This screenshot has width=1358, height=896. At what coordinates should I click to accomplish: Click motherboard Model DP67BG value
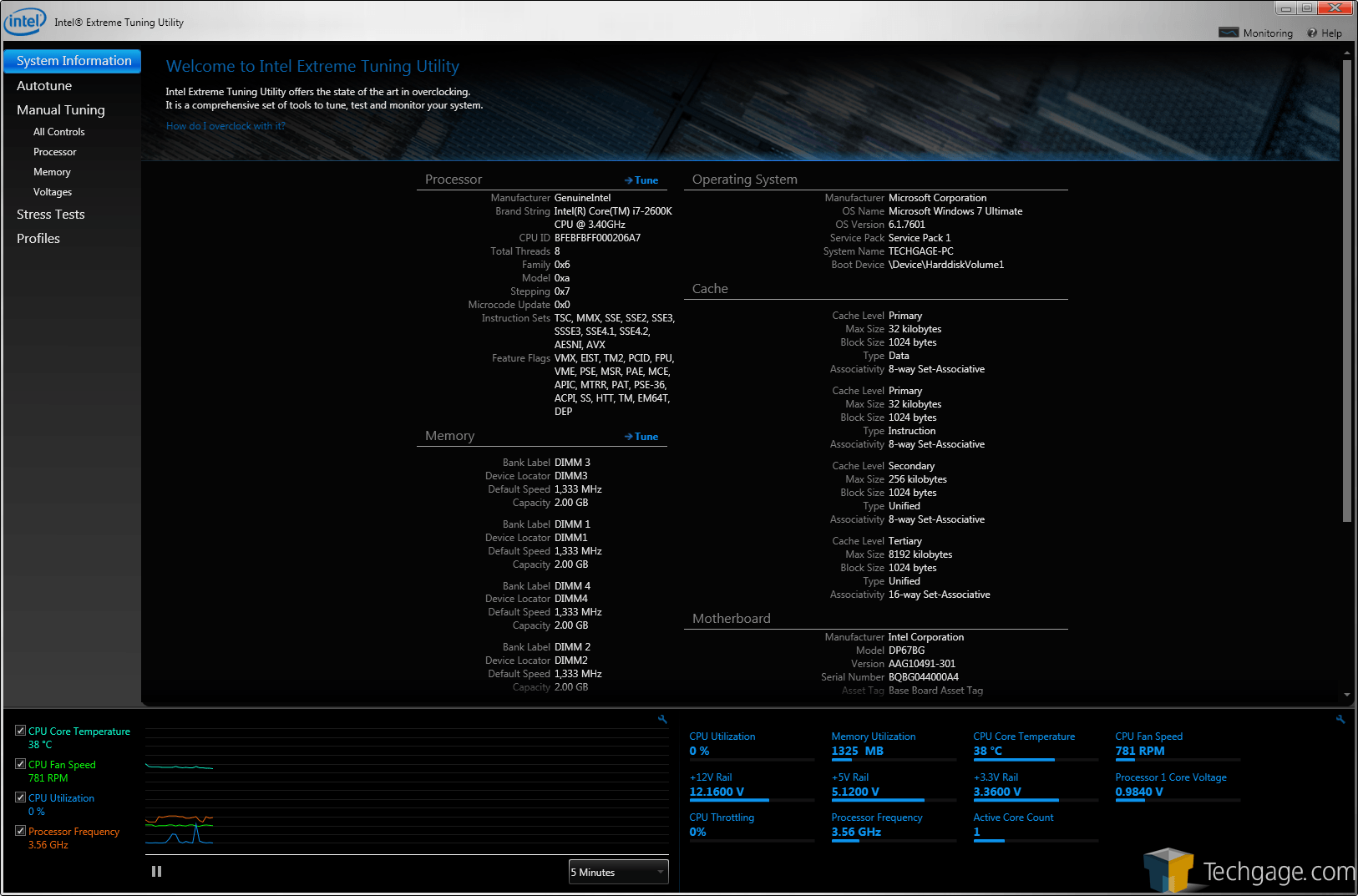(x=906, y=650)
